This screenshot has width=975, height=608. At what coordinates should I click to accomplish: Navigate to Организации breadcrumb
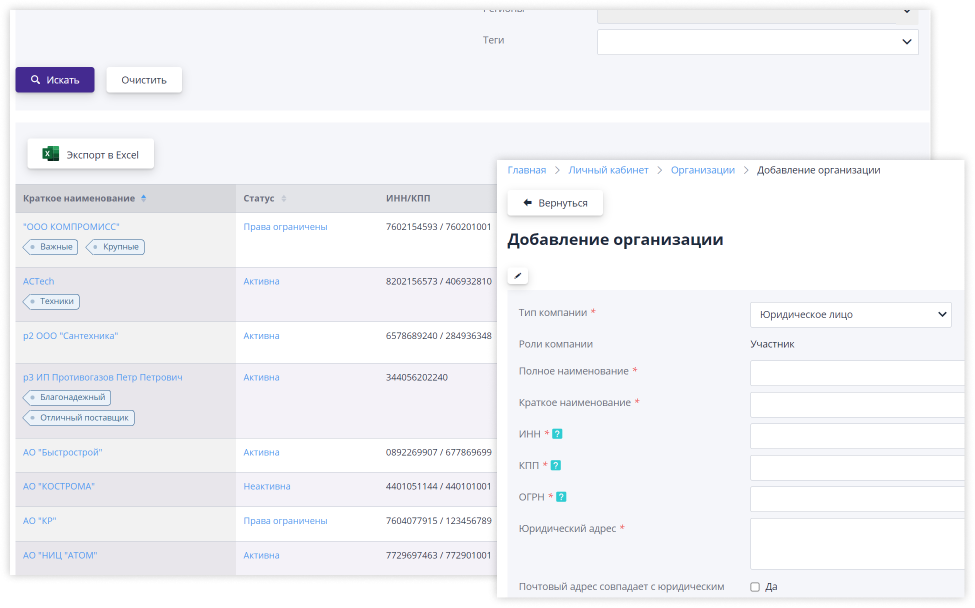702,170
